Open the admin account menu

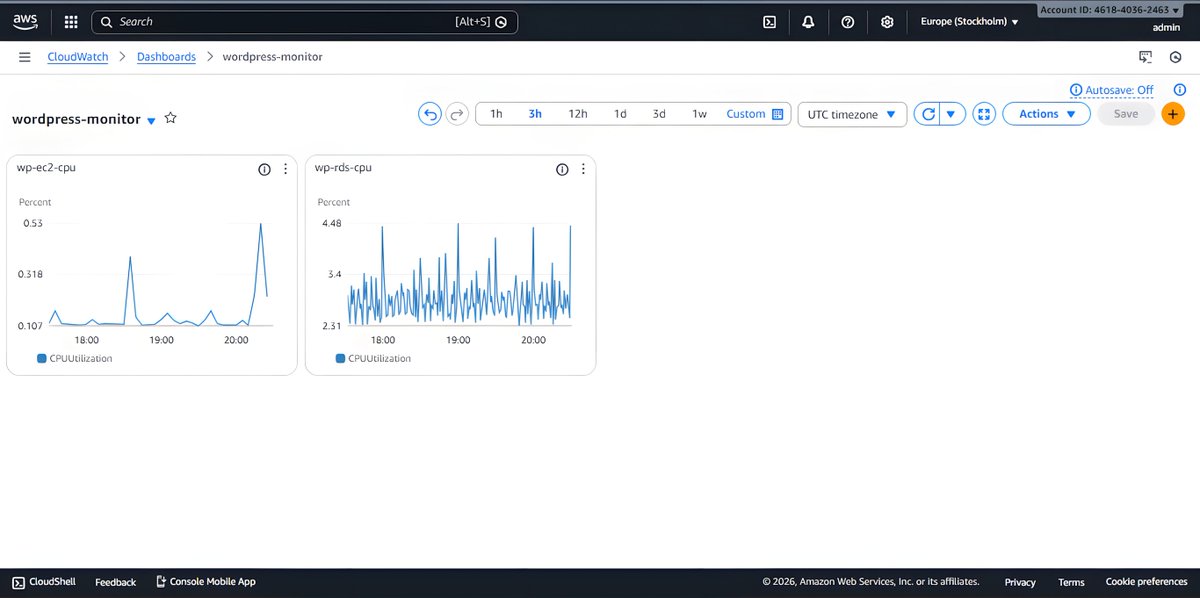pyautogui.click(x=1166, y=27)
